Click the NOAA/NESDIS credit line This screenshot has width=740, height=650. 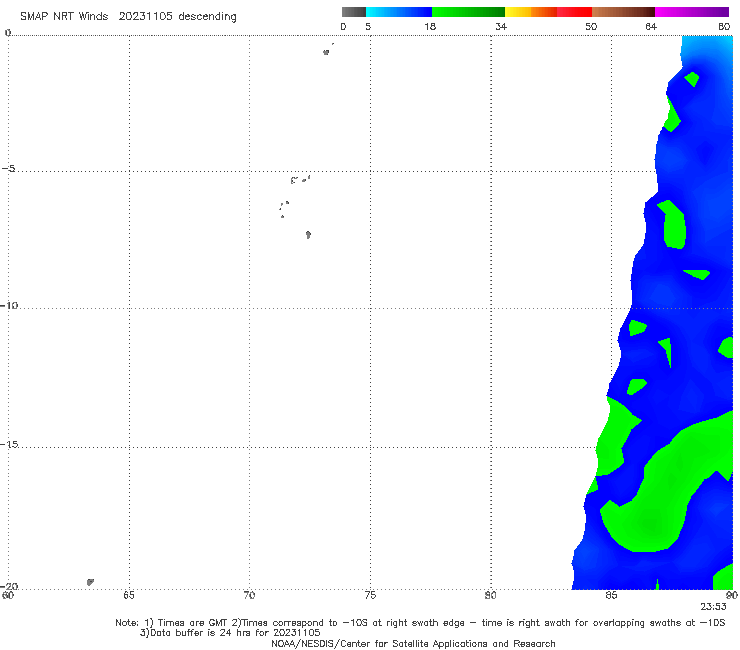click(x=413, y=643)
